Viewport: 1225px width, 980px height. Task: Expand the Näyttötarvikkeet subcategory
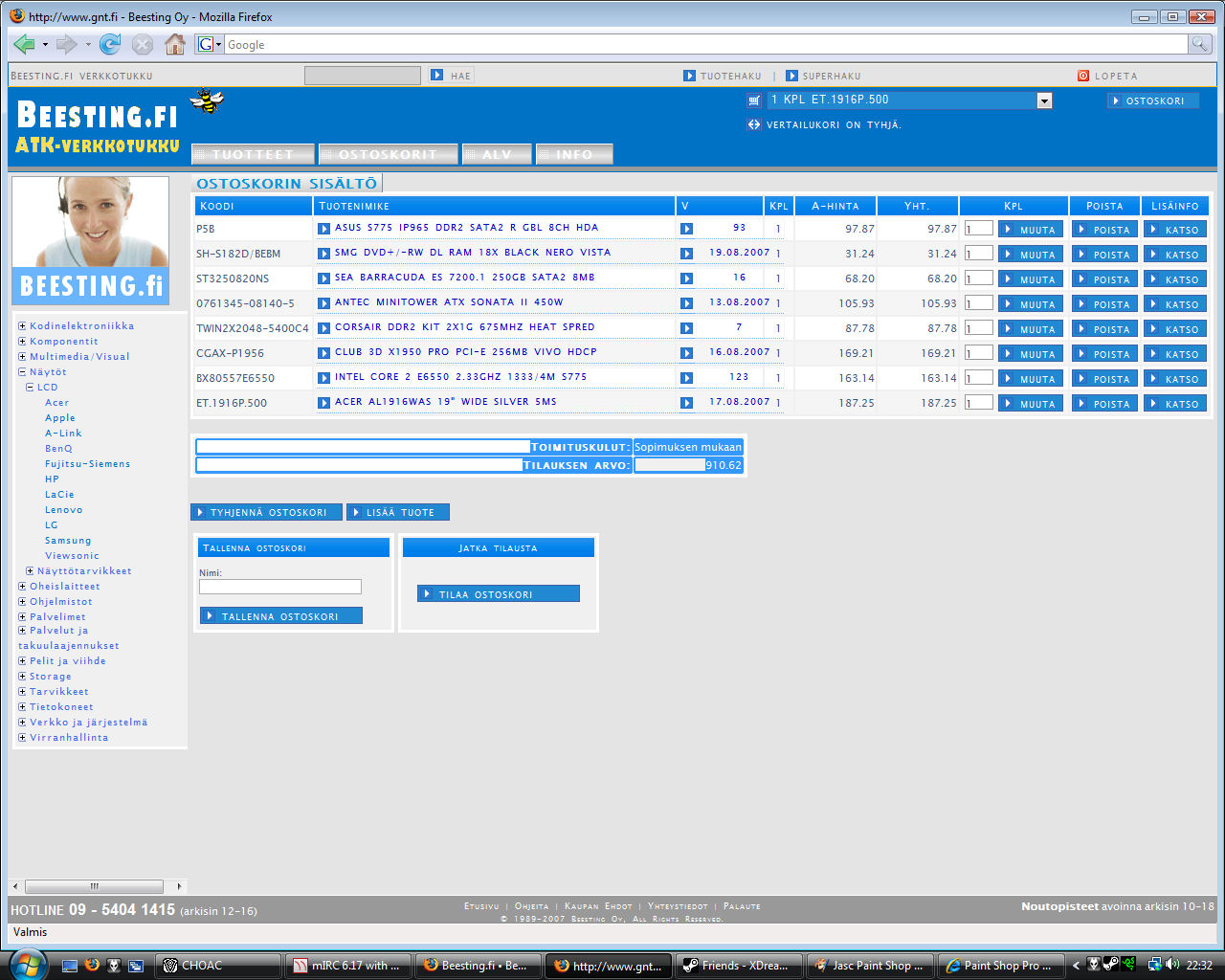click(x=30, y=571)
